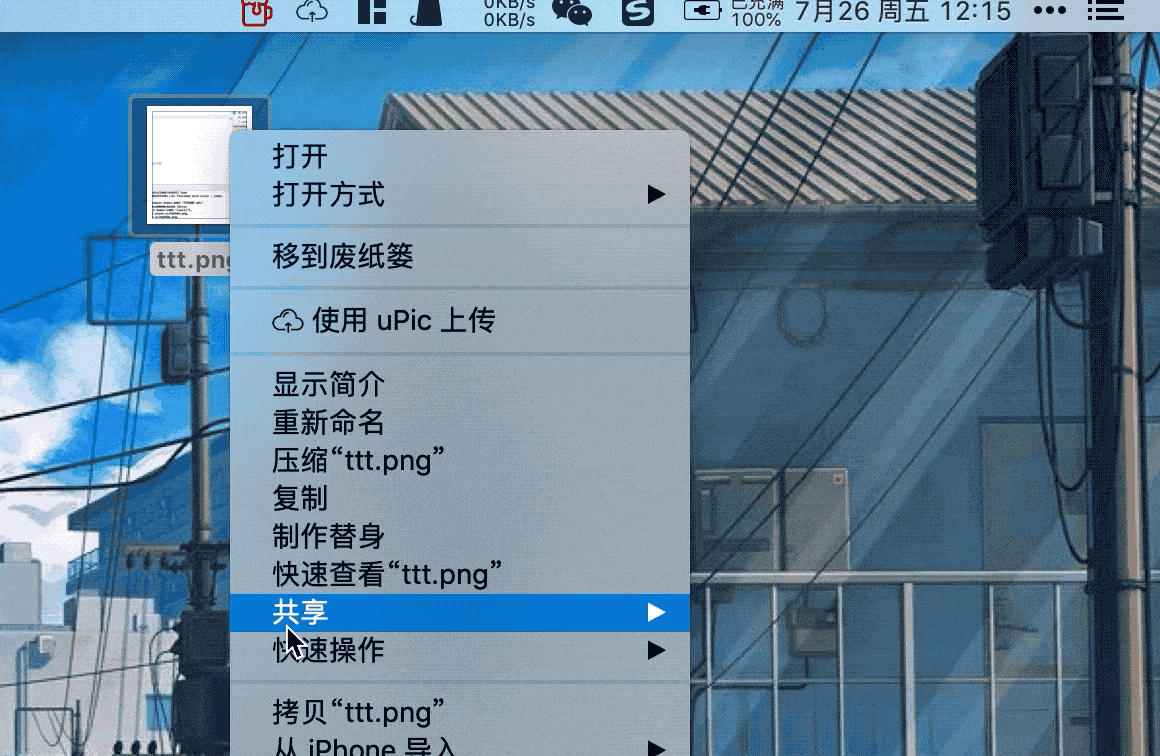Click the date and time display
Viewport: 1160px width, 756px height.
click(903, 12)
